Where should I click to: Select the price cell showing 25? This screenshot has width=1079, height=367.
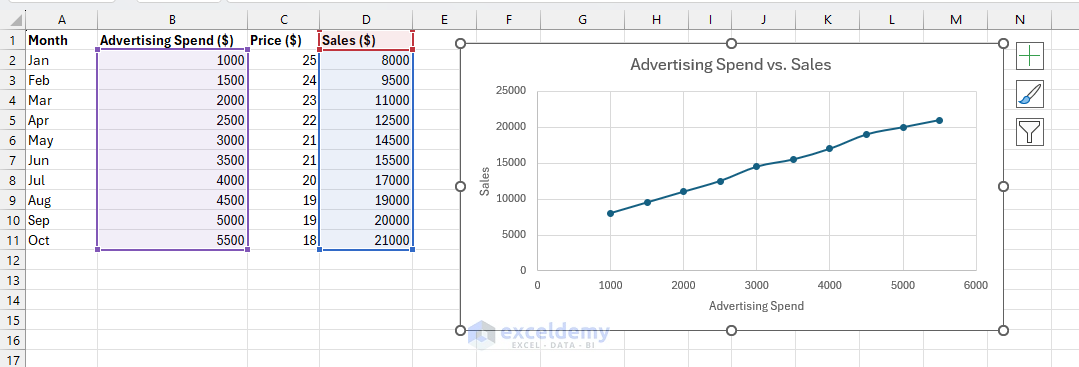[283, 60]
